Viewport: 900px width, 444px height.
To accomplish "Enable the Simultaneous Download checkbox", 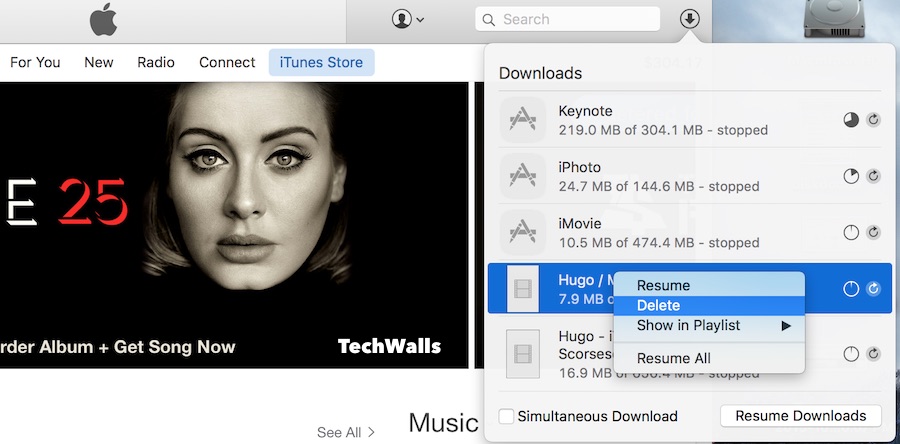I will pos(506,416).
